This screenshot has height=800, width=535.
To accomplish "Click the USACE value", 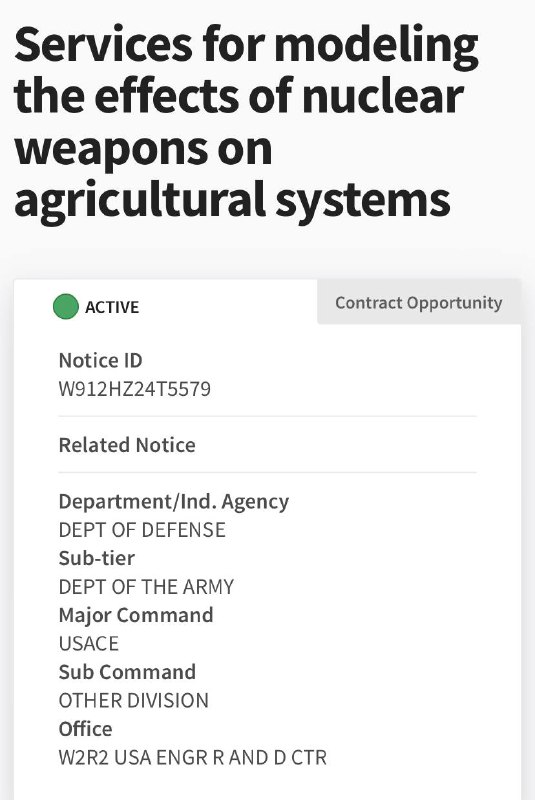I will pos(89,643).
